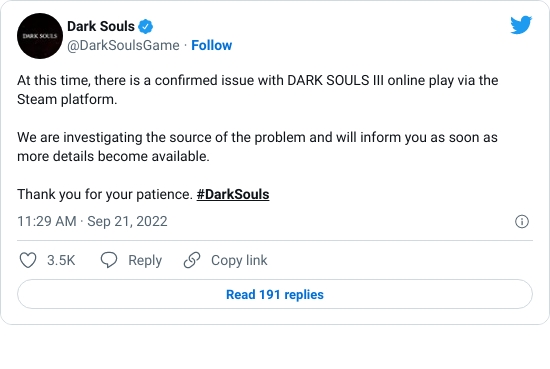Click the blue verified badge
This screenshot has width=550, height=369.
pos(146,27)
